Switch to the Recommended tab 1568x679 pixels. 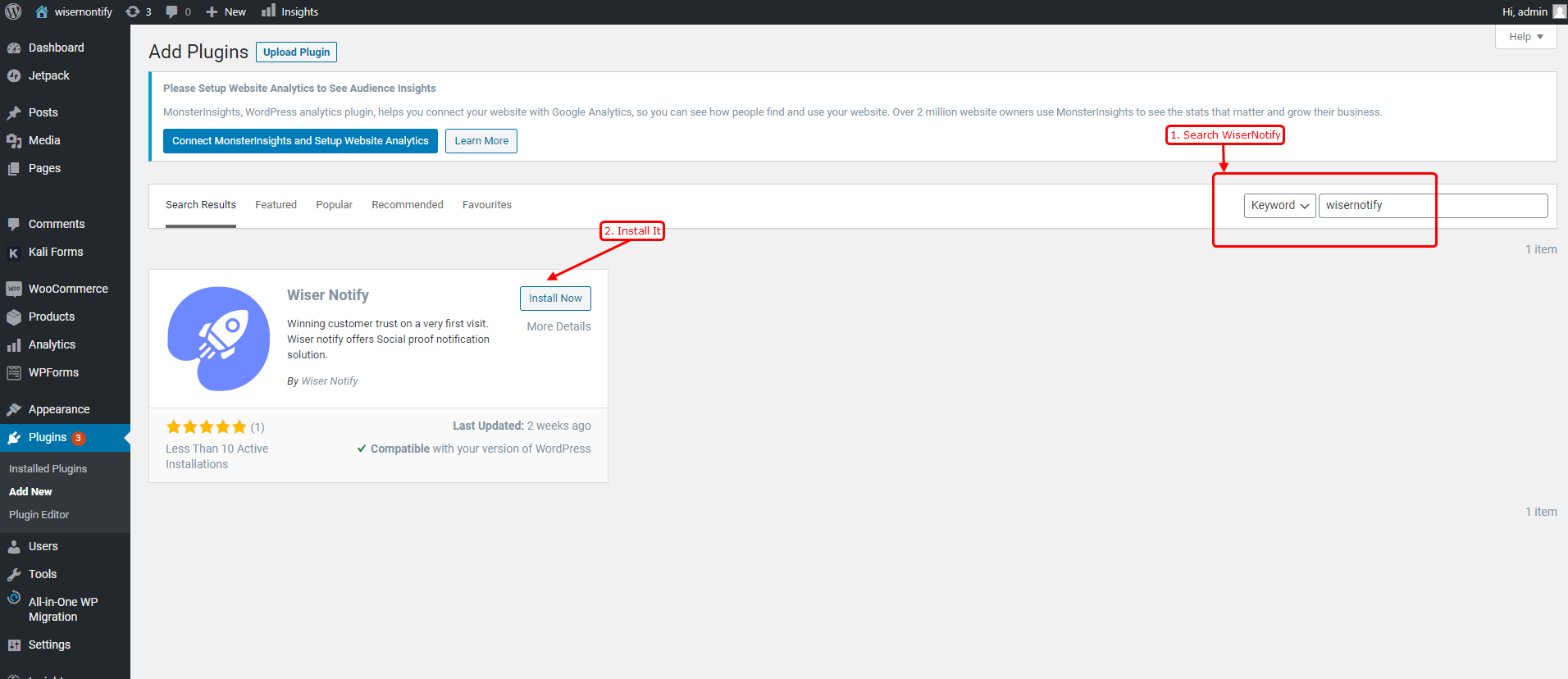[408, 205]
